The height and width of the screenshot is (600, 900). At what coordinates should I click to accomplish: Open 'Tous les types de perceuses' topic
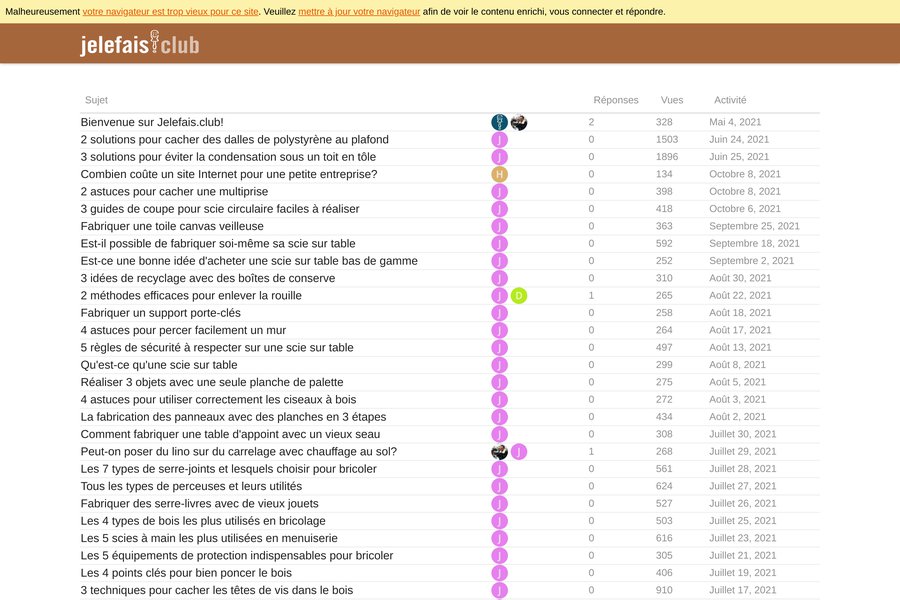pyautogui.click(x=191, y=486)
